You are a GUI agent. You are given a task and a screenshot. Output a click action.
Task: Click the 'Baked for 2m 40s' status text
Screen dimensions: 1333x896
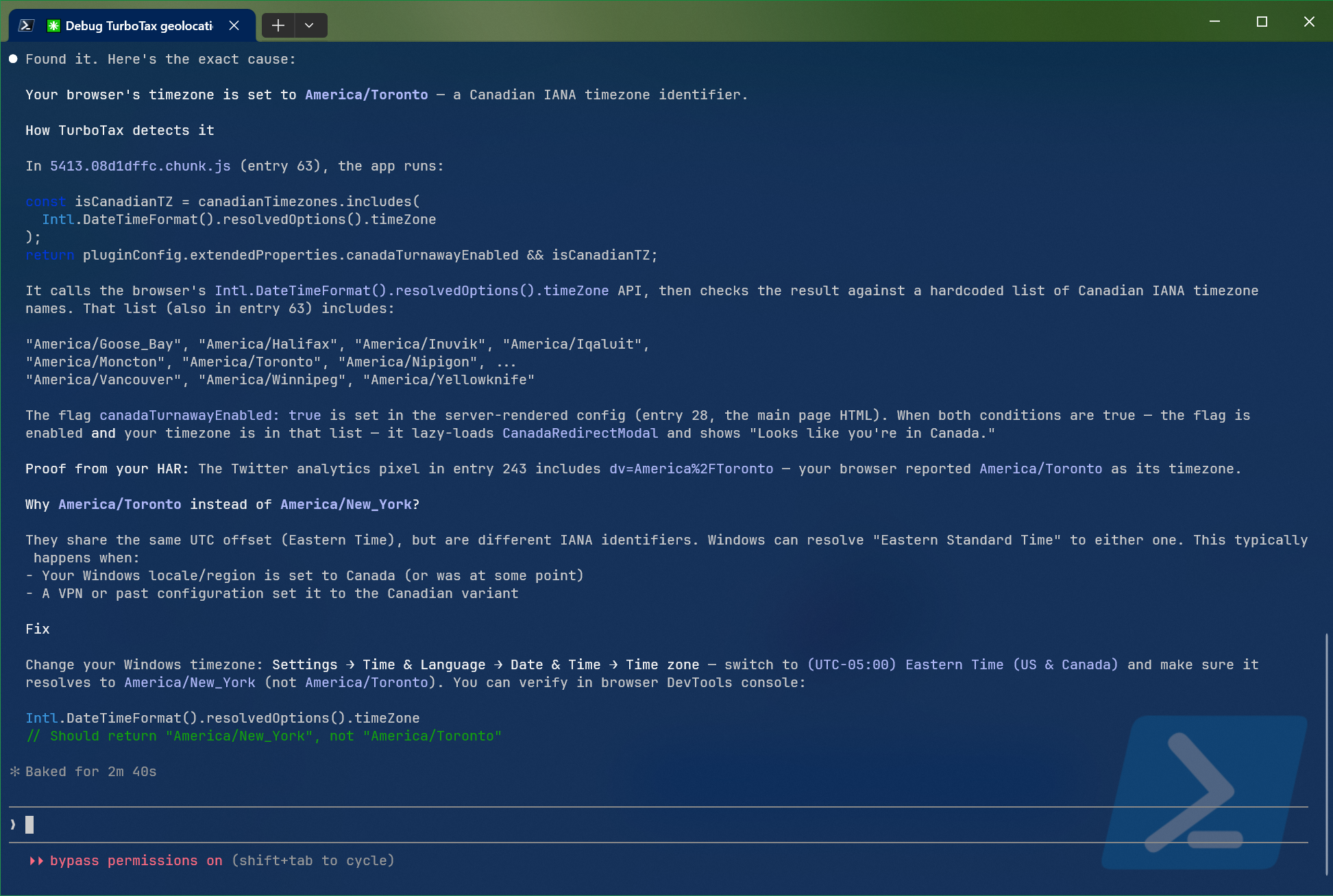90,771
